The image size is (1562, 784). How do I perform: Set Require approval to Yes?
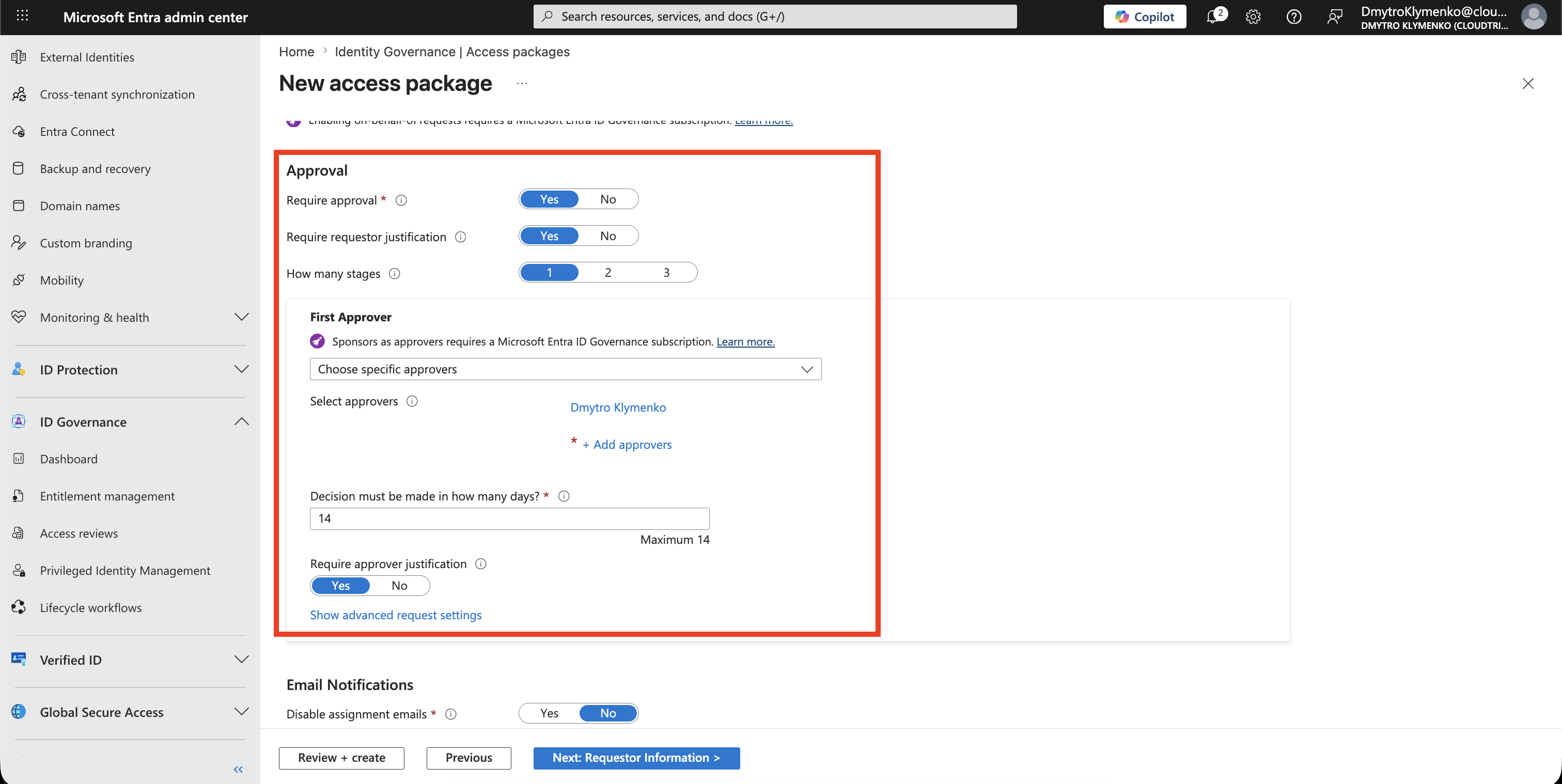tap(550, 199)
